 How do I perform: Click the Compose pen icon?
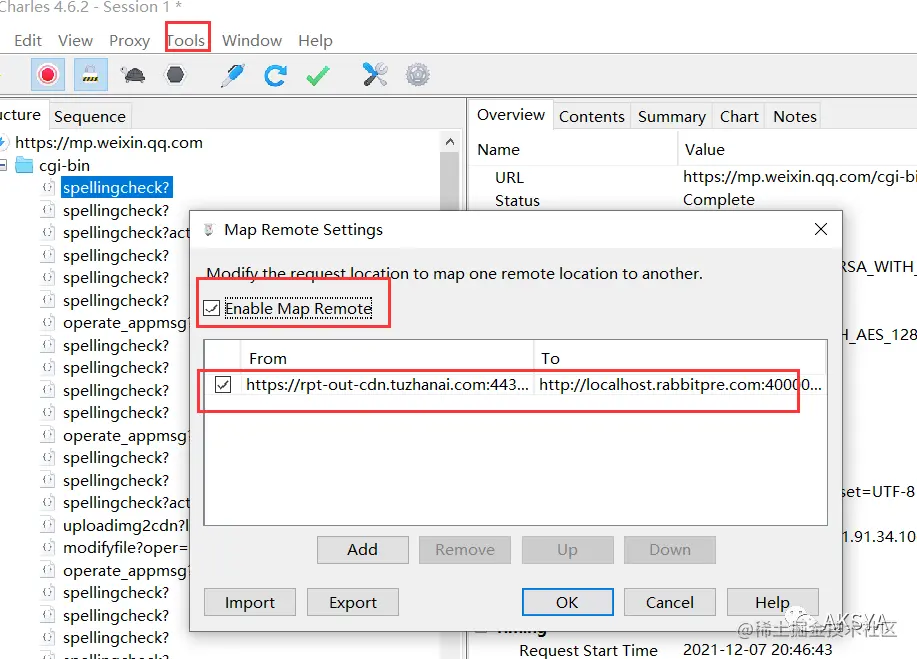(x=232, y=75)
